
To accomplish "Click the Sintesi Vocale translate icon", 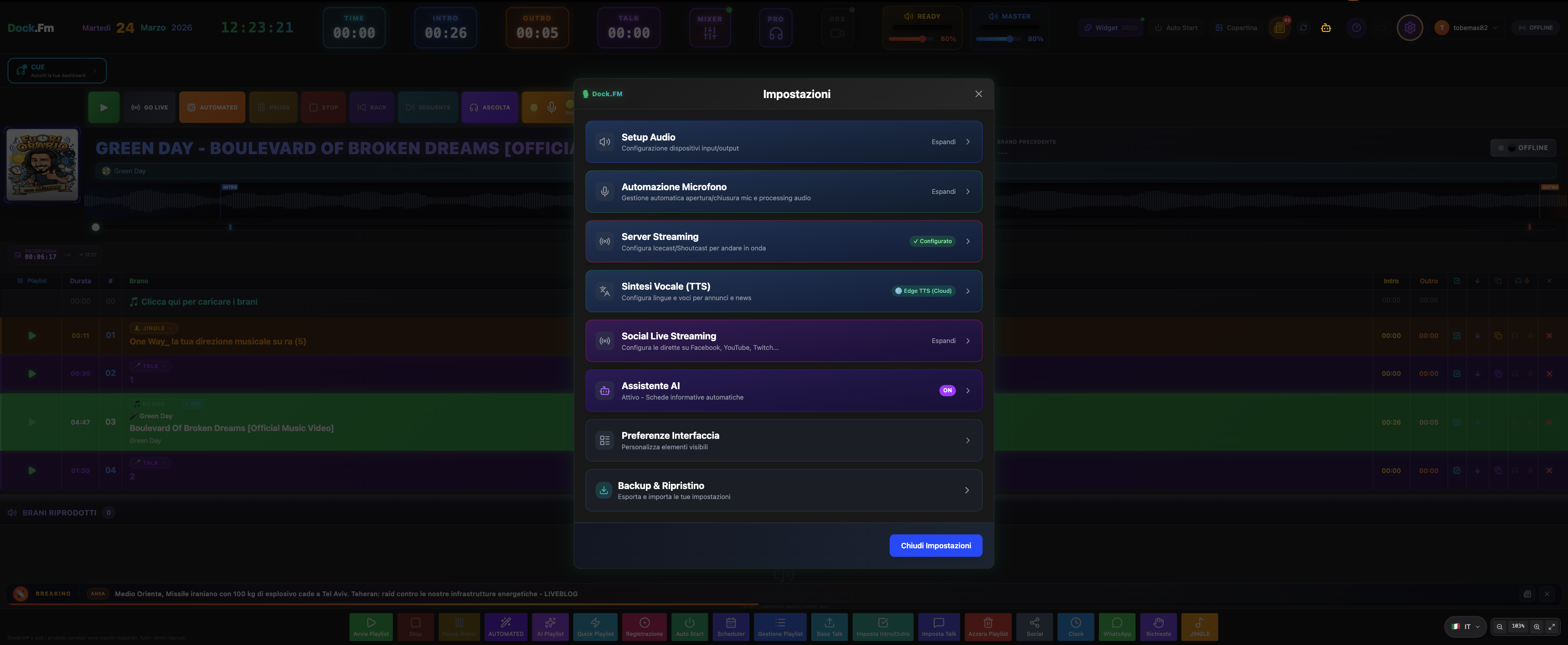I will 604,291.
